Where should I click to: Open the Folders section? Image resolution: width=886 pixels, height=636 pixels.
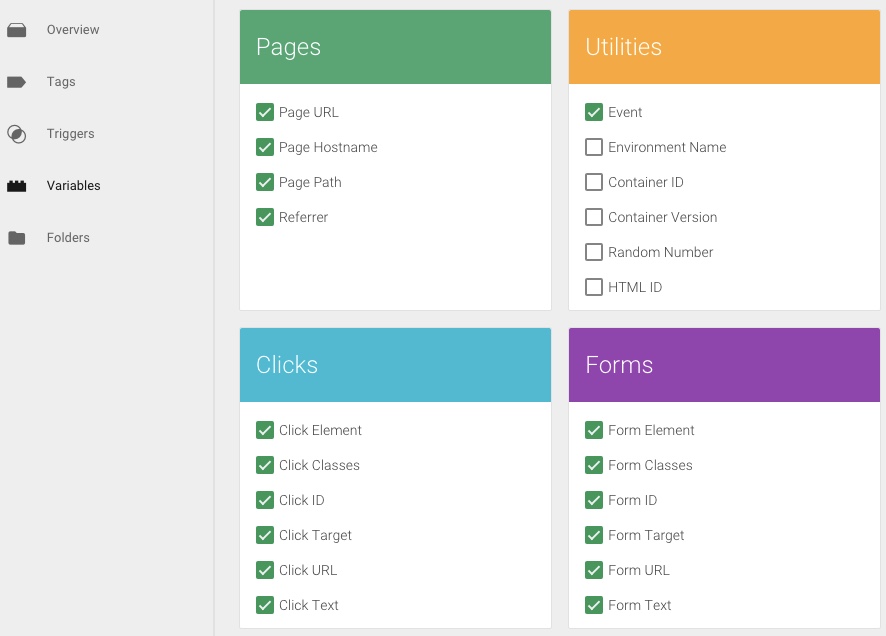click(68, 238)
